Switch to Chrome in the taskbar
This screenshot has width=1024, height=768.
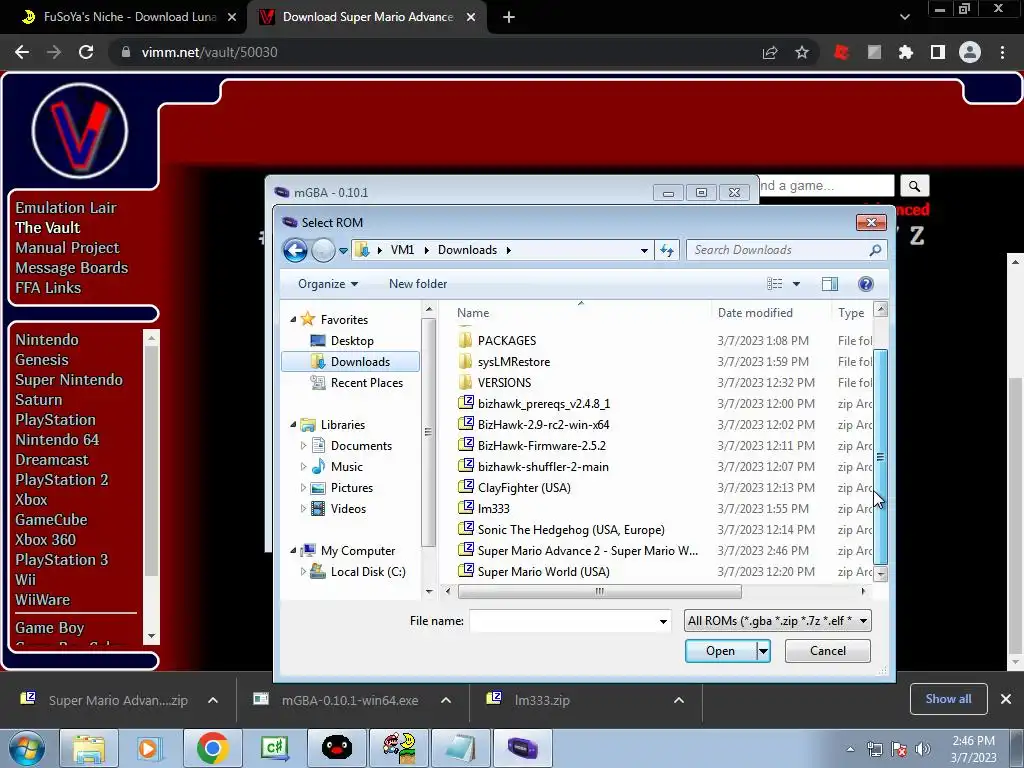point(212,748)
